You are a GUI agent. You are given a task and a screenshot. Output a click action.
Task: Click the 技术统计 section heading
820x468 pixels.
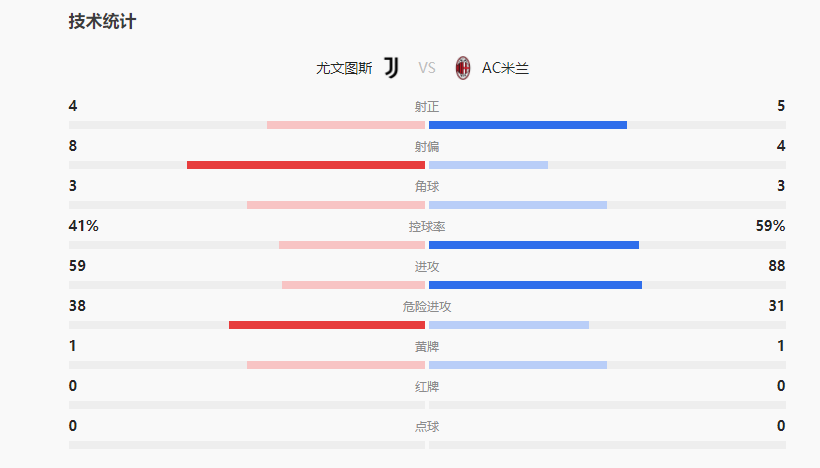(x=101, y=22)
